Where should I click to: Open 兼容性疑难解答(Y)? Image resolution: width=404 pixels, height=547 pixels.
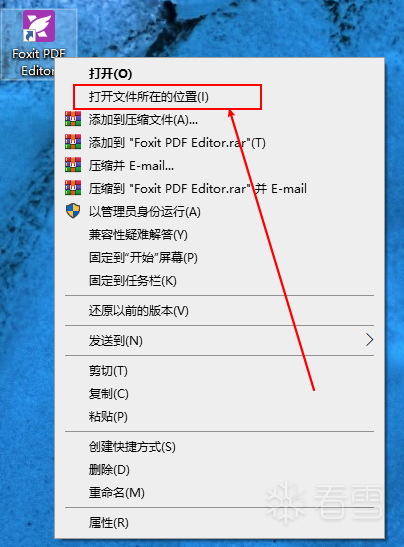point(219,235)
